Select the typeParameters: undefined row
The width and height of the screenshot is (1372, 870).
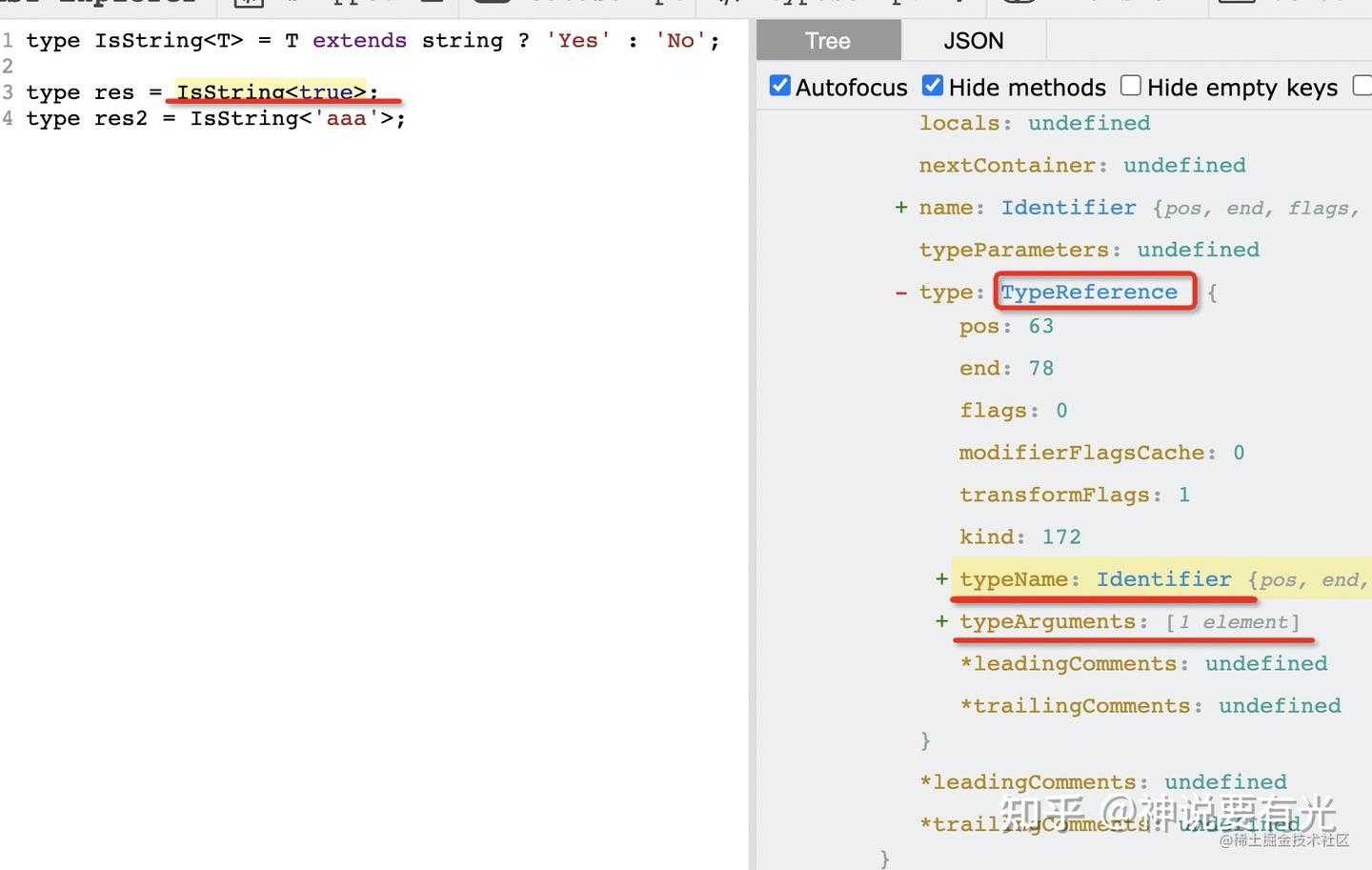tap(1089, 250)
